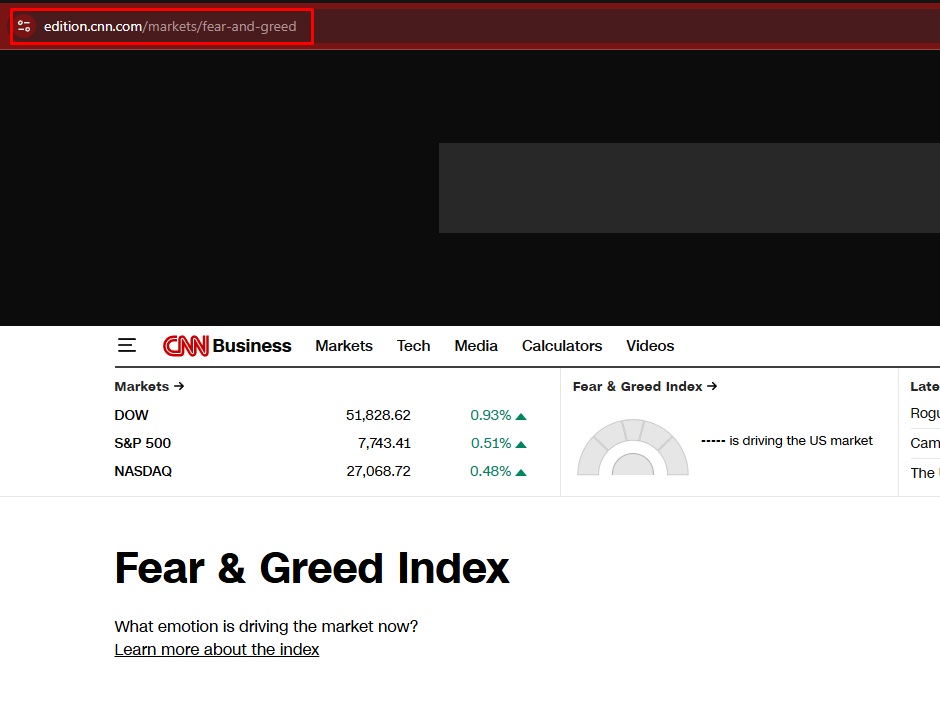
Task: Click 'is driving the US market' text
Action: pos(800,441)
